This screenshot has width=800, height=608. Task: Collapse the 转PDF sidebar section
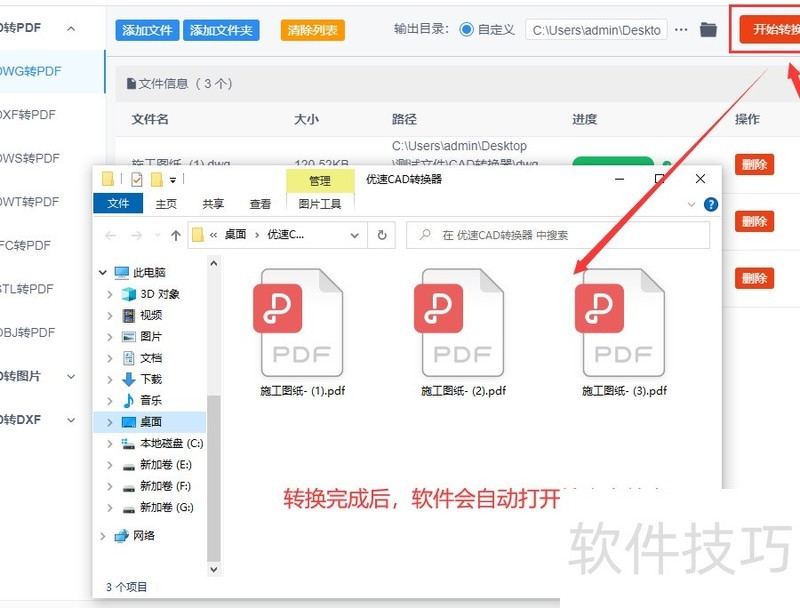(x=71, y=28)
